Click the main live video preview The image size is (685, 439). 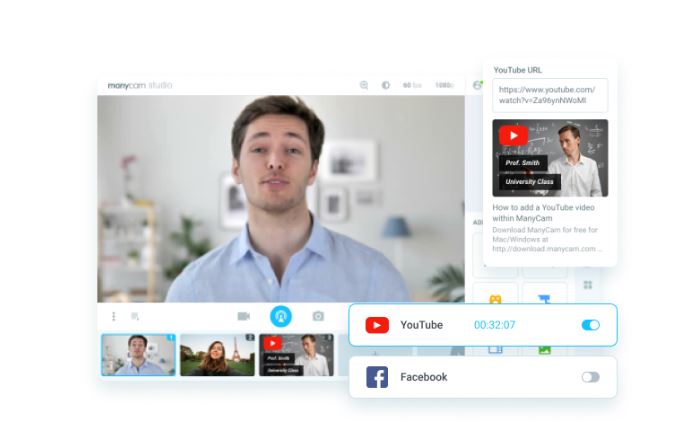(281, 199)
